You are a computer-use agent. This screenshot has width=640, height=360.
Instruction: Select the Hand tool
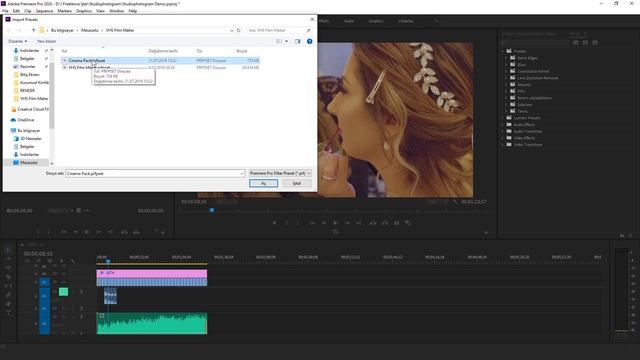pos(8,304)
